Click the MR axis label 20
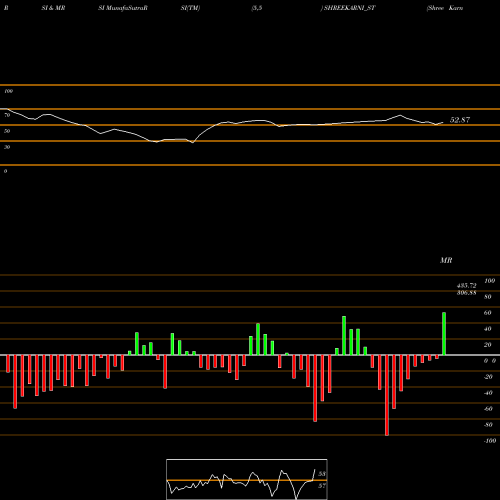The image size is (500, 500). click(x=488, y=345)
